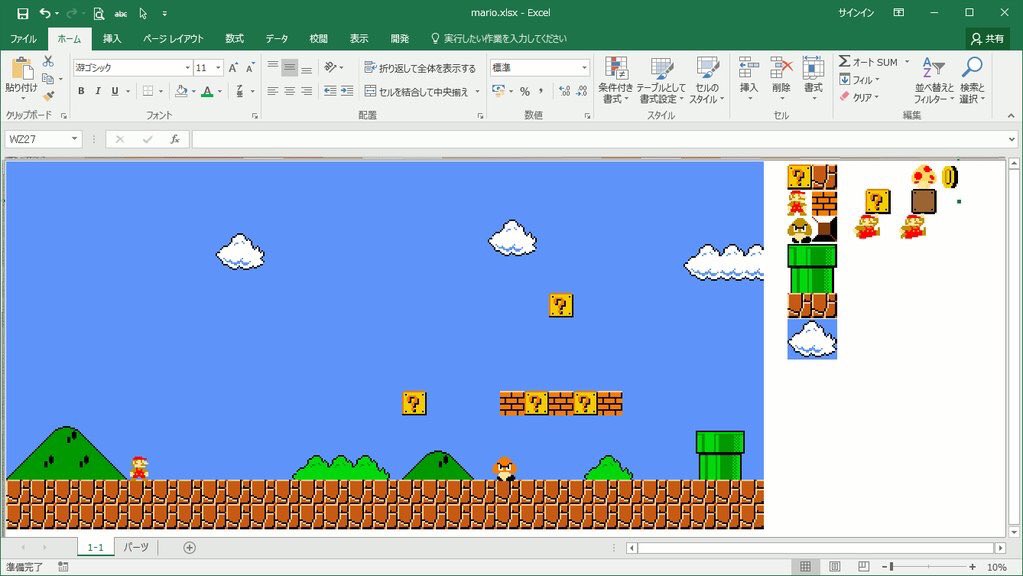Switch to the データ ribbon tab
This screenshot has height=576, width=1023.
click(277, 38)
